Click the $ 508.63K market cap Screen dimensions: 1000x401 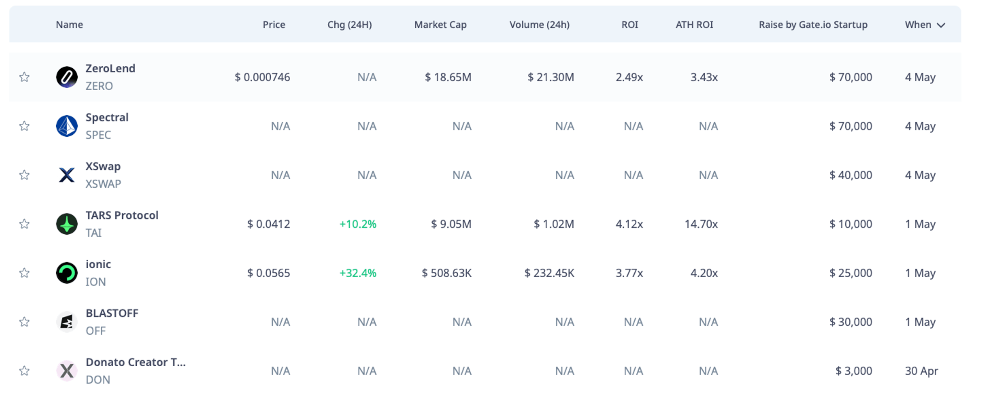(447, 273)
